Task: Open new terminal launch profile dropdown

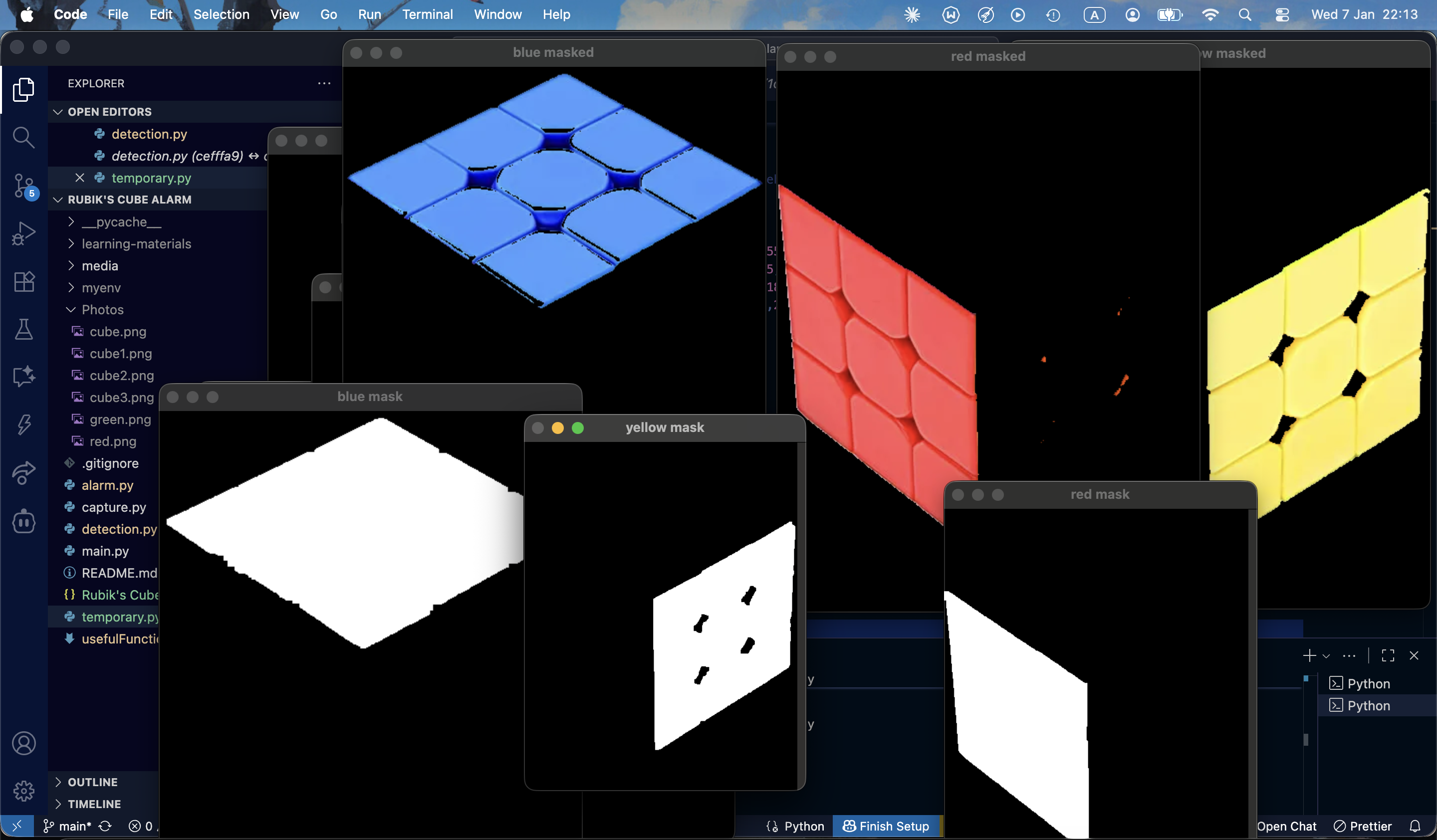Action: click(1326, 656)
